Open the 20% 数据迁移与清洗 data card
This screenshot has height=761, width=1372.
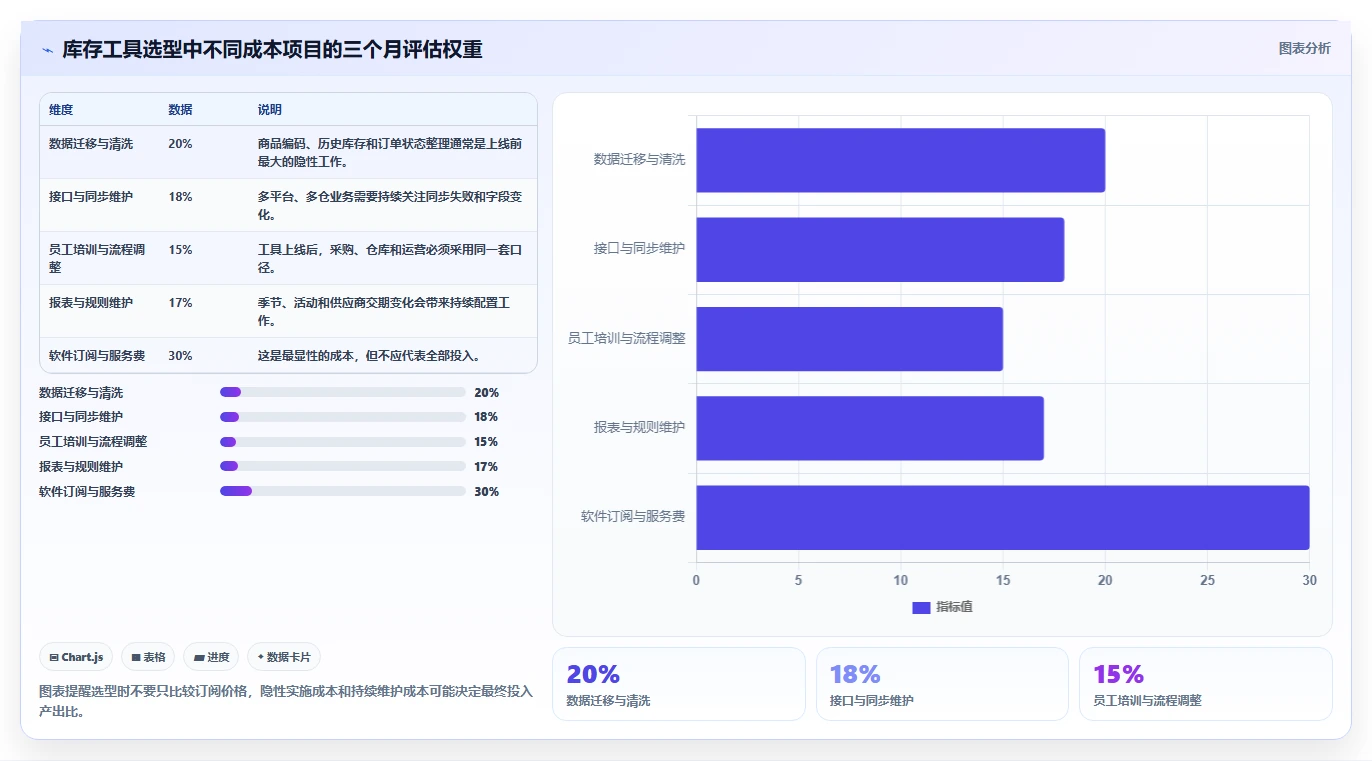pos(679,684)
